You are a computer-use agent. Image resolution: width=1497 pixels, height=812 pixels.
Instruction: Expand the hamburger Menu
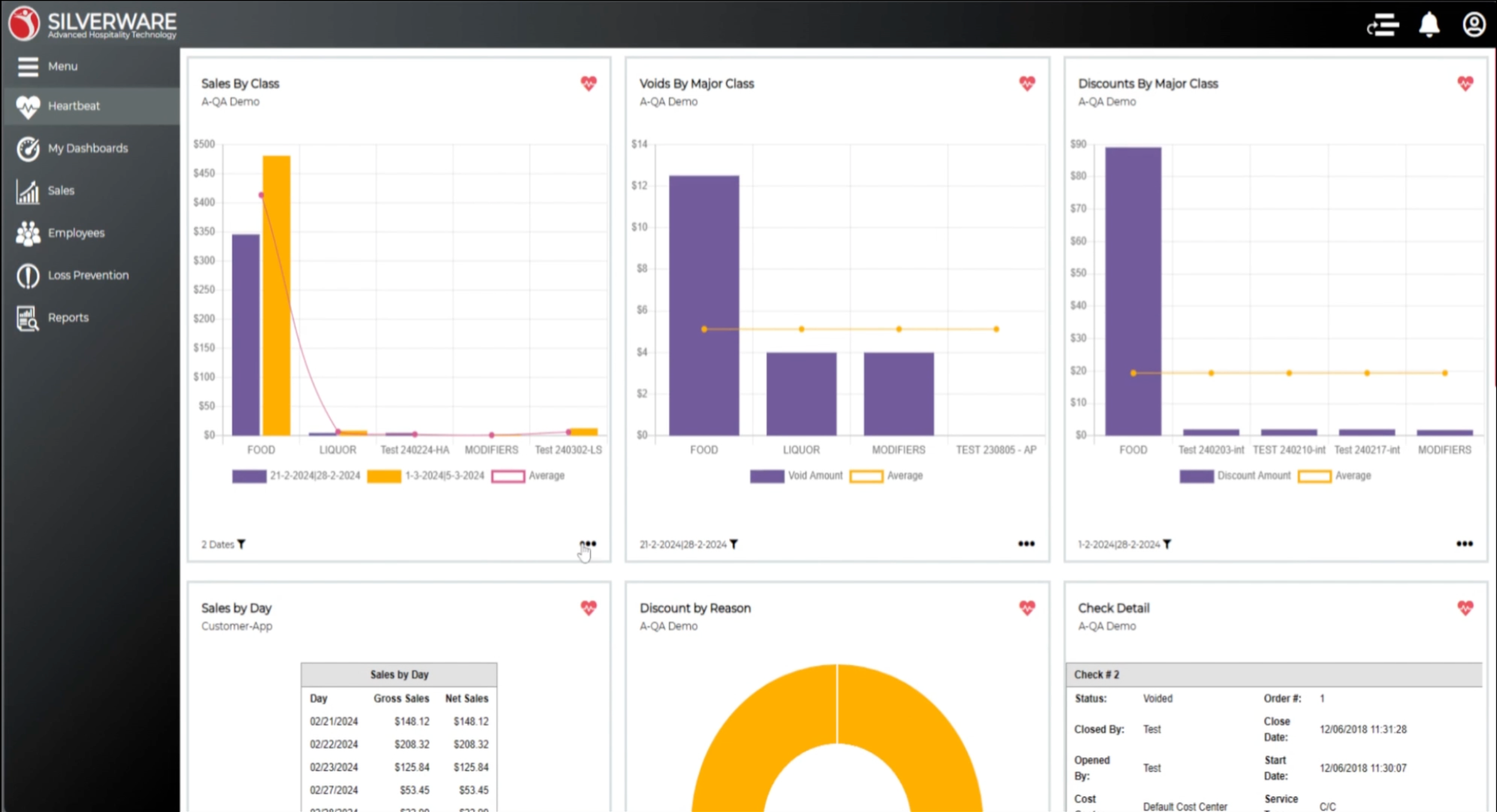pos(28,66)
